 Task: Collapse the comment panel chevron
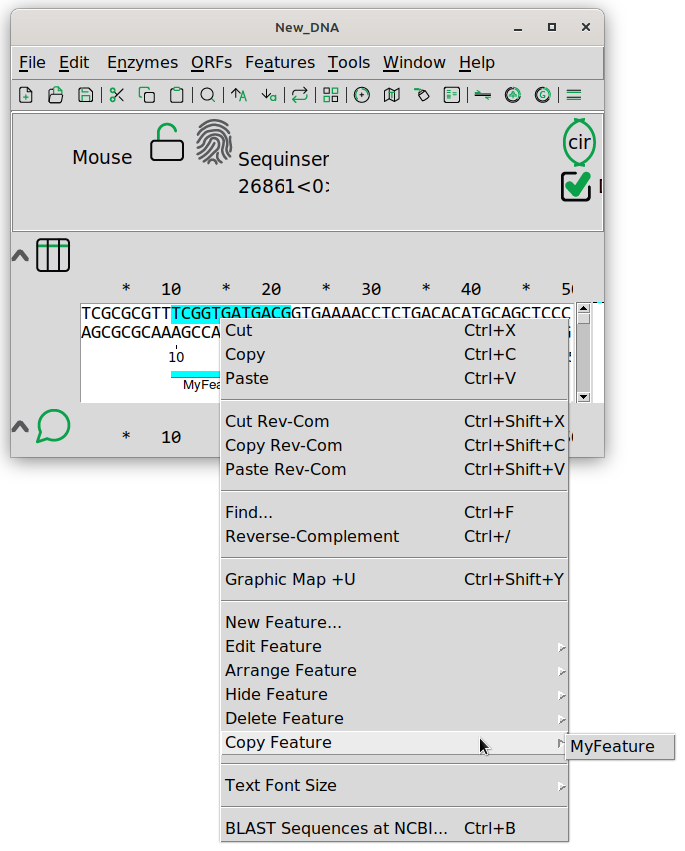(x=20, y=426)
